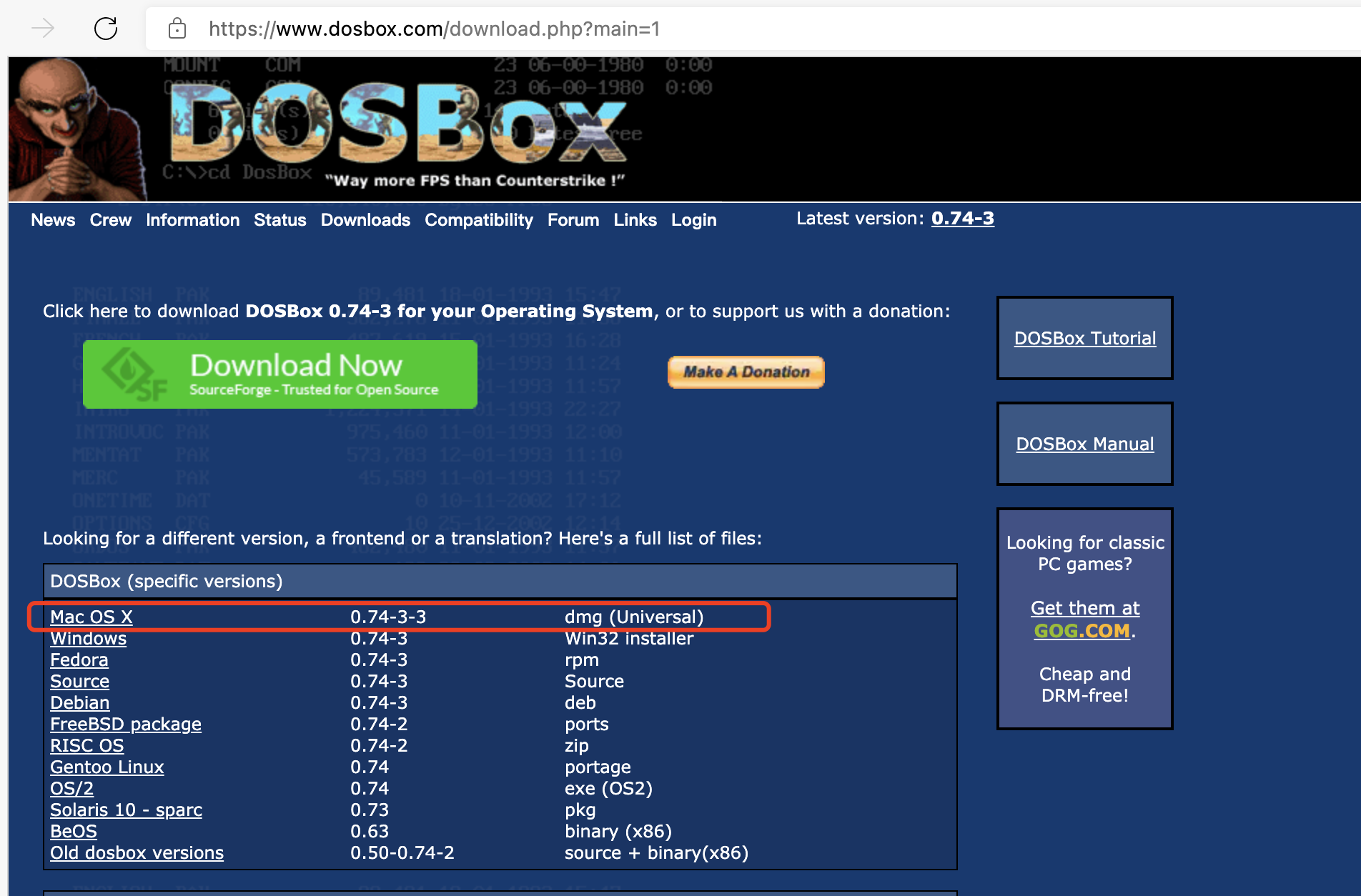The image size is (1361, 896).
Task: Open the Compatibility menu item
Action: (x=479, y=220)
